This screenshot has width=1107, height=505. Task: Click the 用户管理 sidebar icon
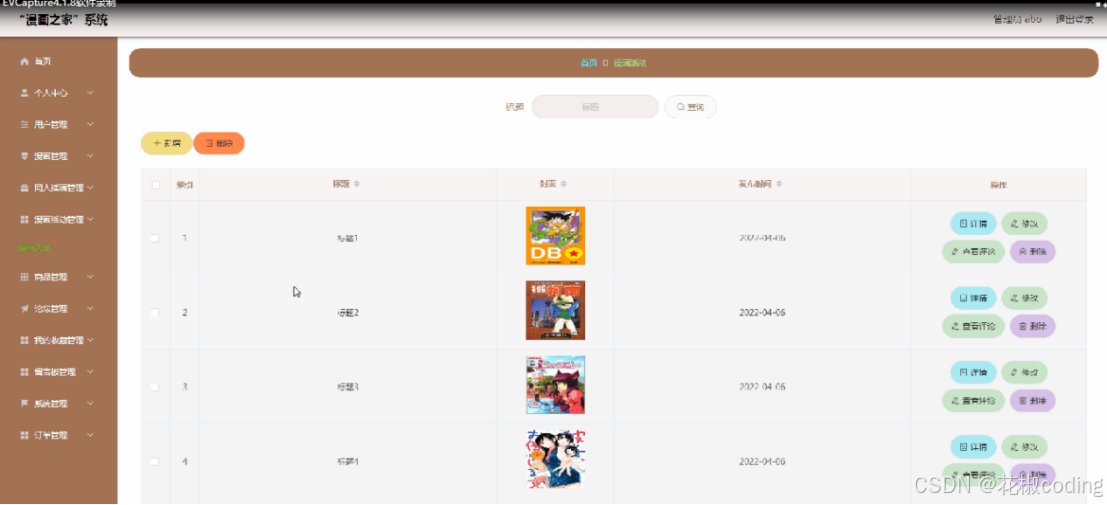(25, 124)
